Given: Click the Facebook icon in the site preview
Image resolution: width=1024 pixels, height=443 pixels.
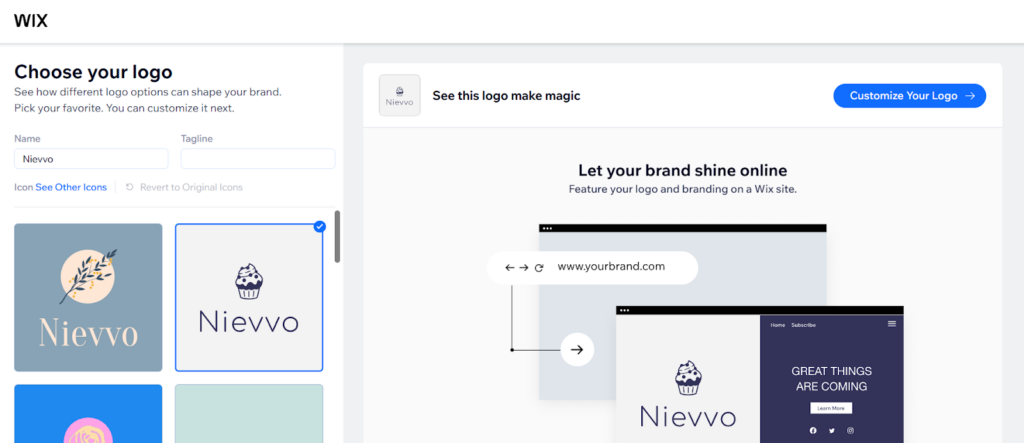Looking at the screenshot, I should (813, 430).
